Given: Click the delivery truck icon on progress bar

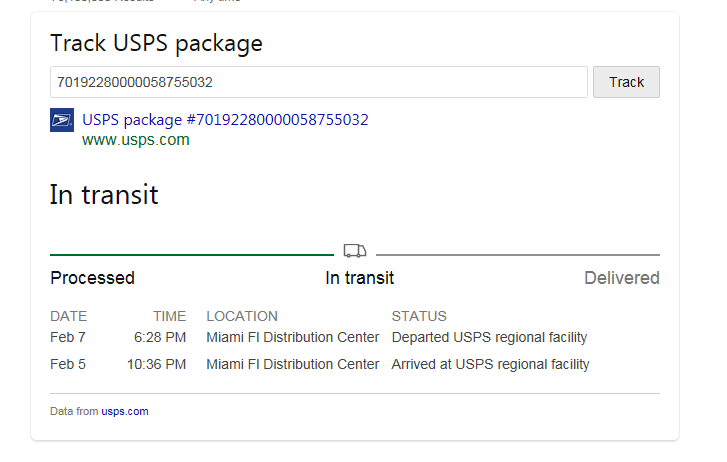Looking at the screenshot, I should pos(355,251).
